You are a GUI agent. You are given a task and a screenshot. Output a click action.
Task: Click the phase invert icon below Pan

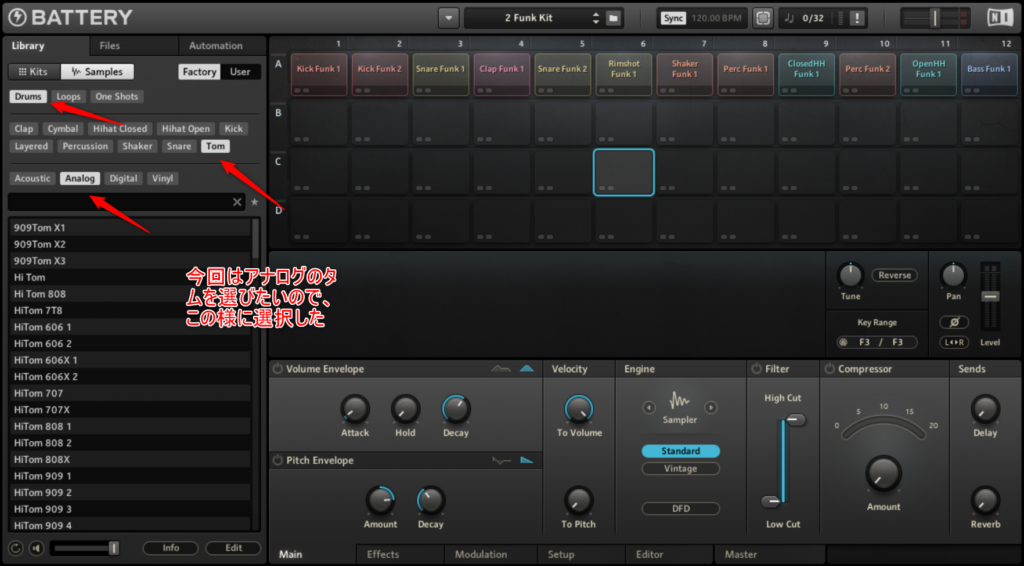[954, 322]
